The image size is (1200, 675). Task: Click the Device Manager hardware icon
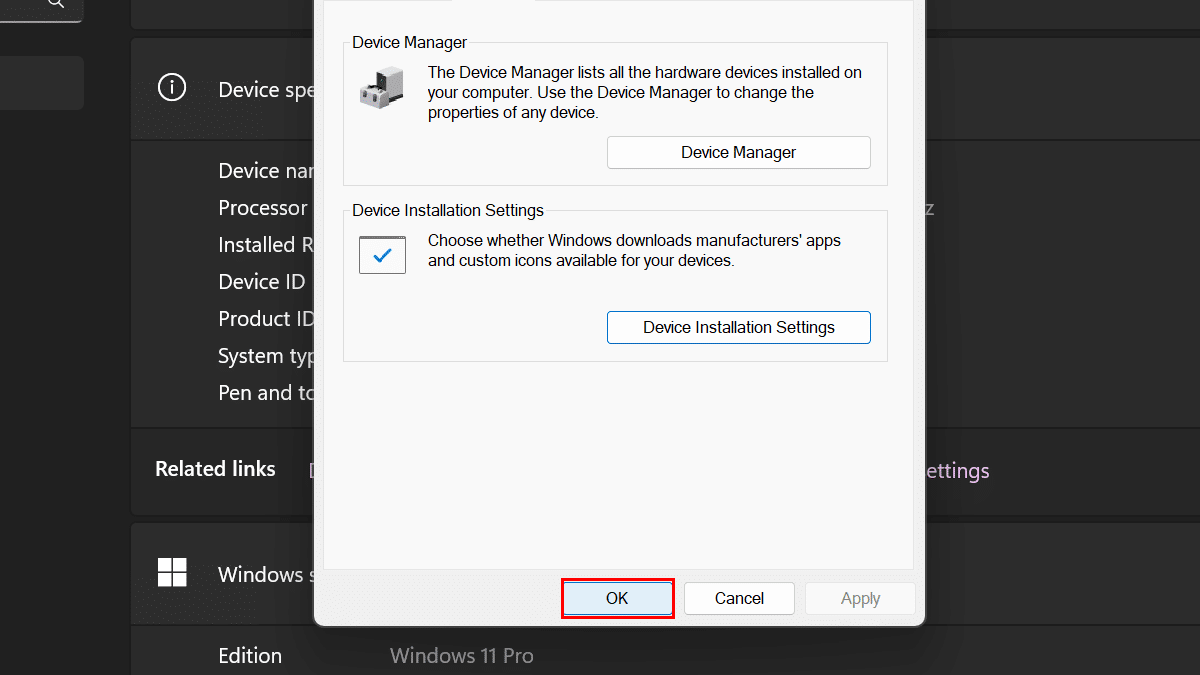tap(381, 88)
